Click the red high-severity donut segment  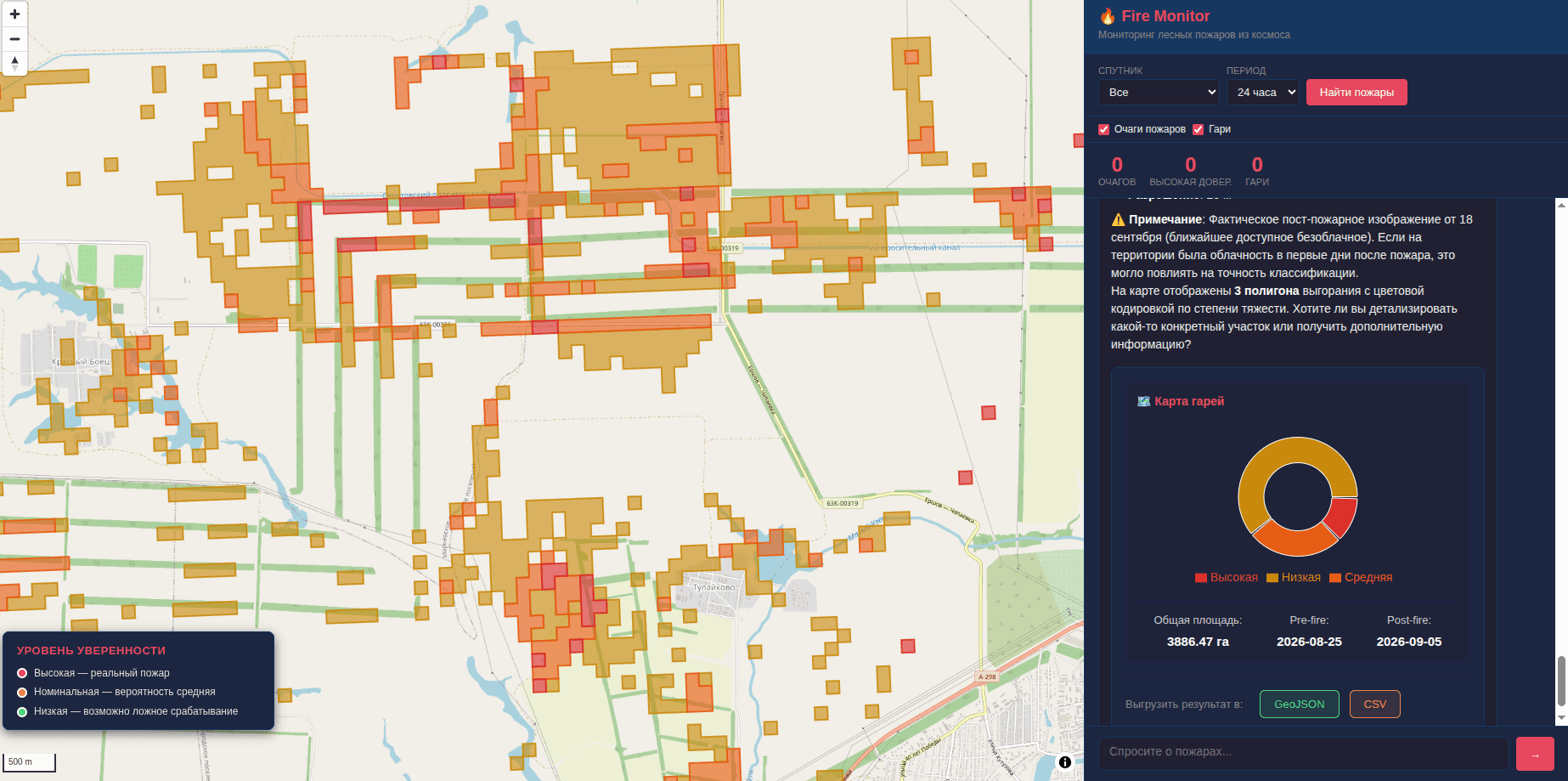pyautogui.click(x=1340, y=515)
